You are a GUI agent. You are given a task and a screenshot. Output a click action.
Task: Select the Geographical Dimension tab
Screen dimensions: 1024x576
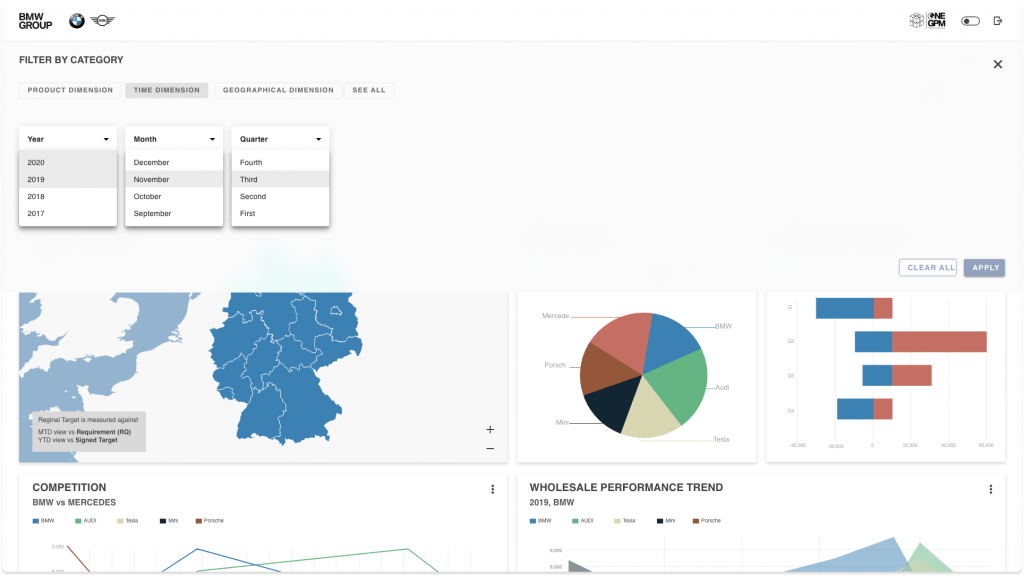278,90
